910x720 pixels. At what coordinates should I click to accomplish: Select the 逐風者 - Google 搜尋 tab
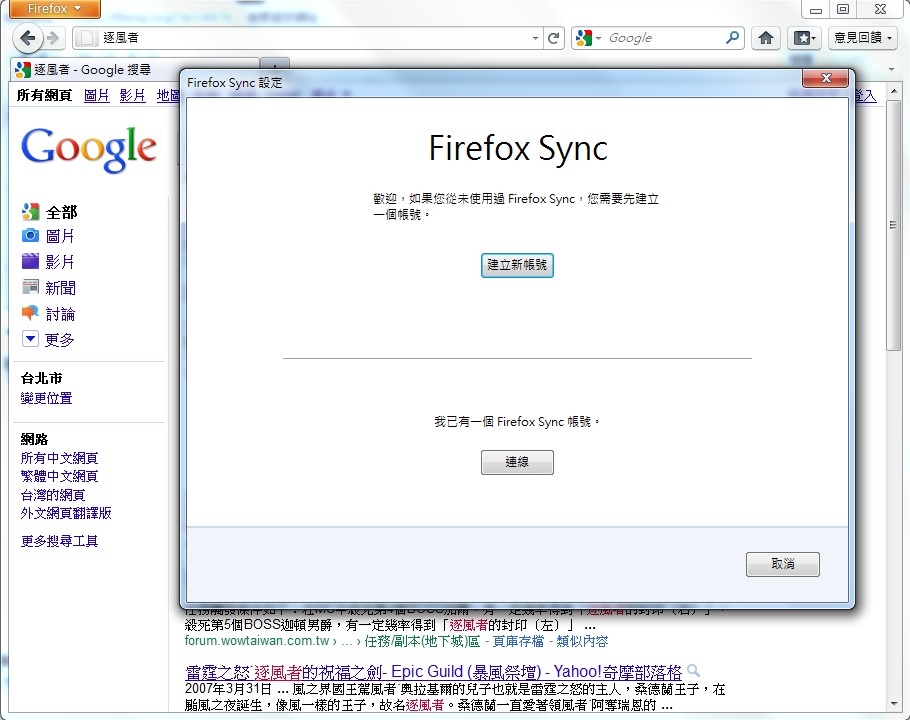133,70
